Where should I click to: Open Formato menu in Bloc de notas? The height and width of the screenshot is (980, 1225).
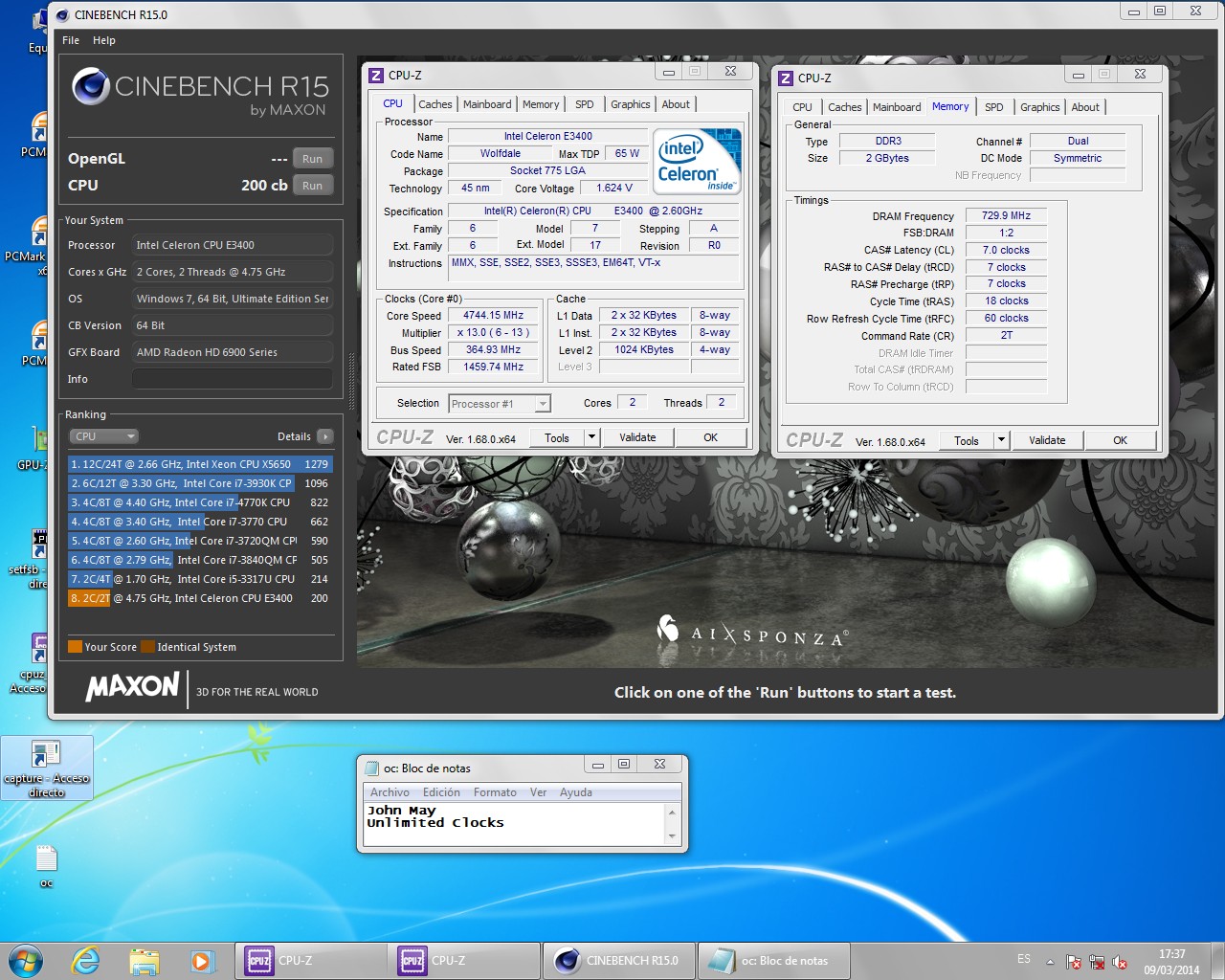pos(495,792)
